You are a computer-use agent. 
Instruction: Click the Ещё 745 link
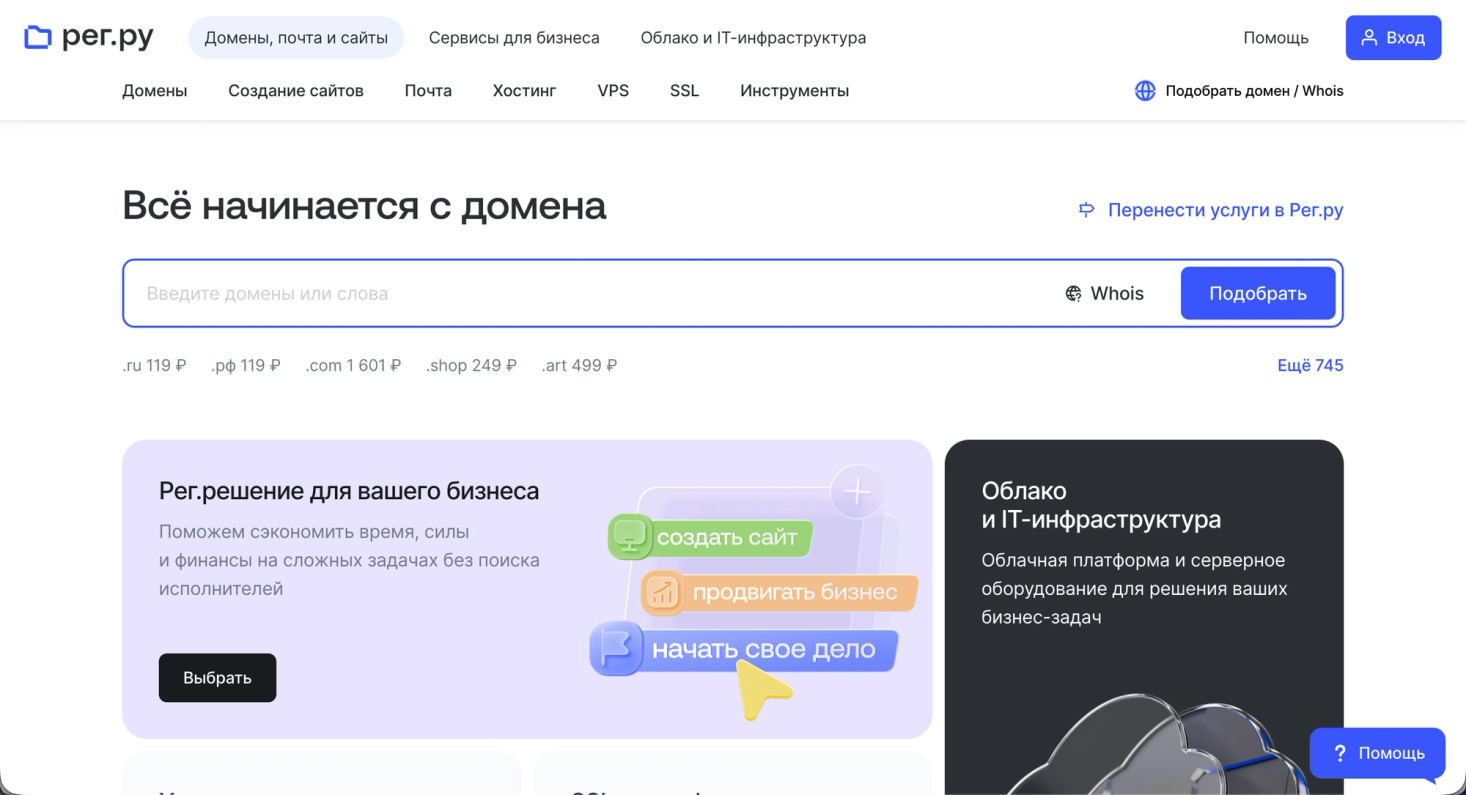[1310, 366]
